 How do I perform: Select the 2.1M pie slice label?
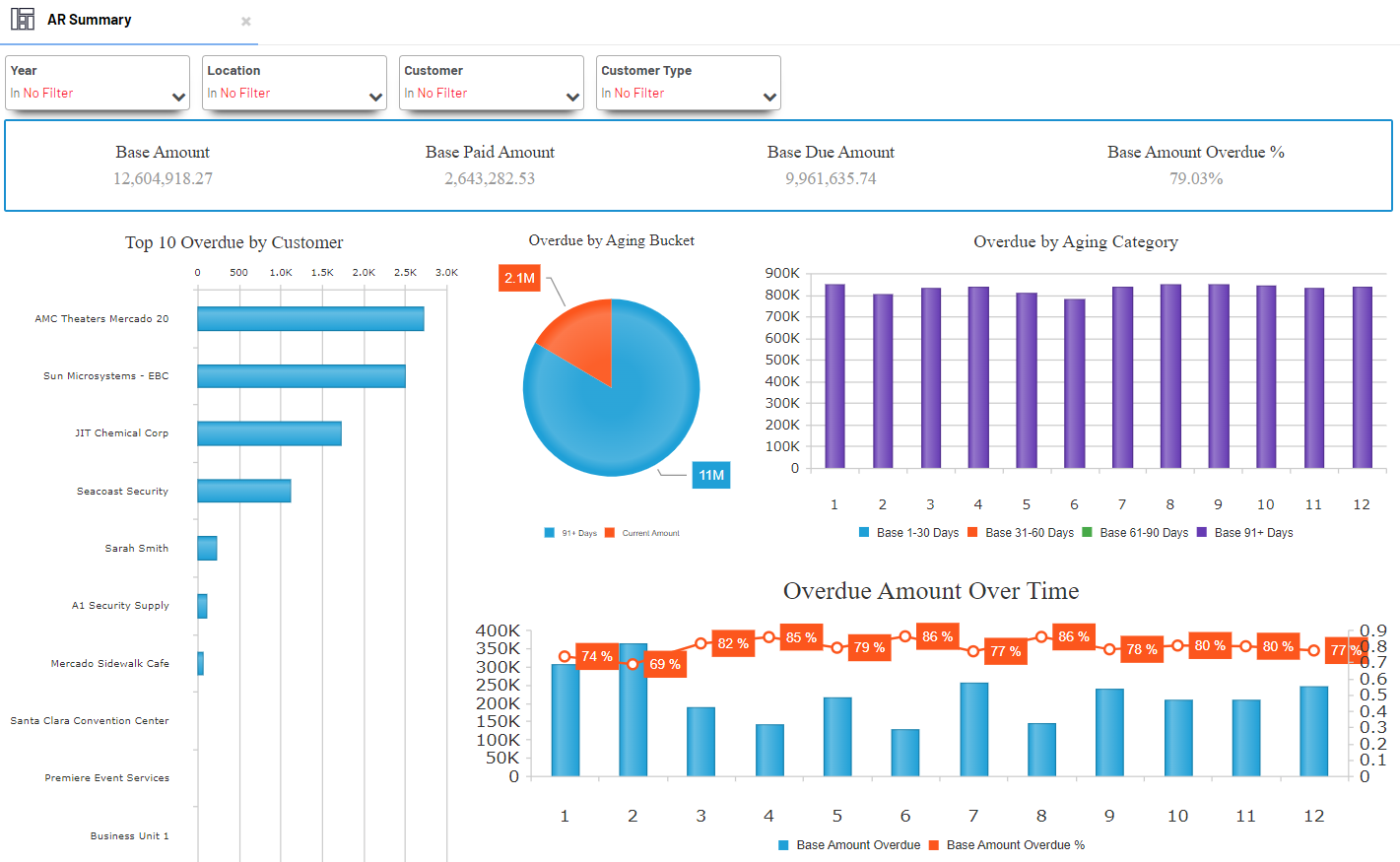tap(519, 278)
